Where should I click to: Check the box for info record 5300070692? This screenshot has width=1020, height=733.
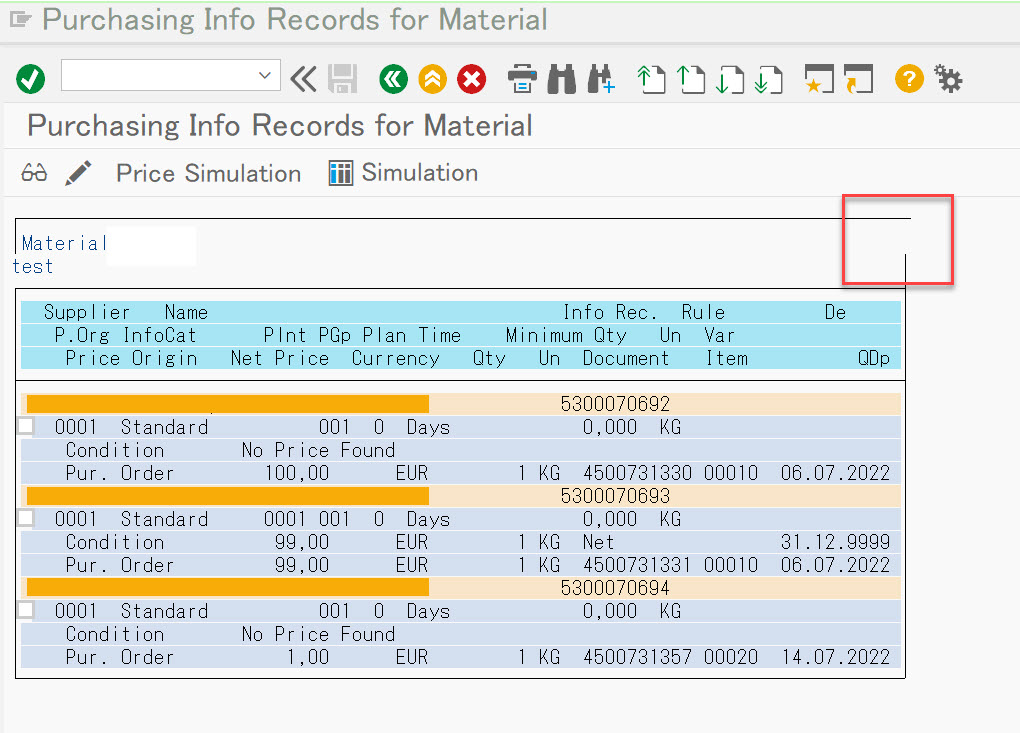pyautogui.click(x=26, y=427)
